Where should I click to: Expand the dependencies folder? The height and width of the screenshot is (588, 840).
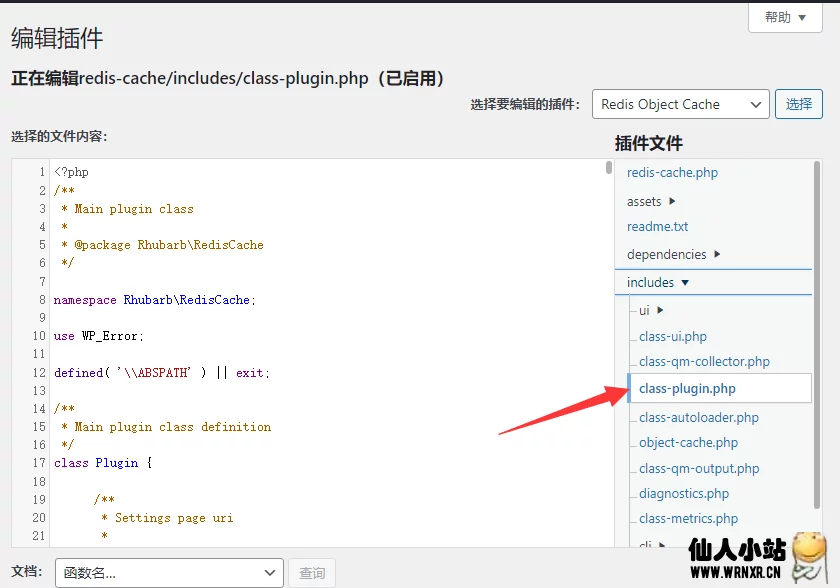pos(673,254)
